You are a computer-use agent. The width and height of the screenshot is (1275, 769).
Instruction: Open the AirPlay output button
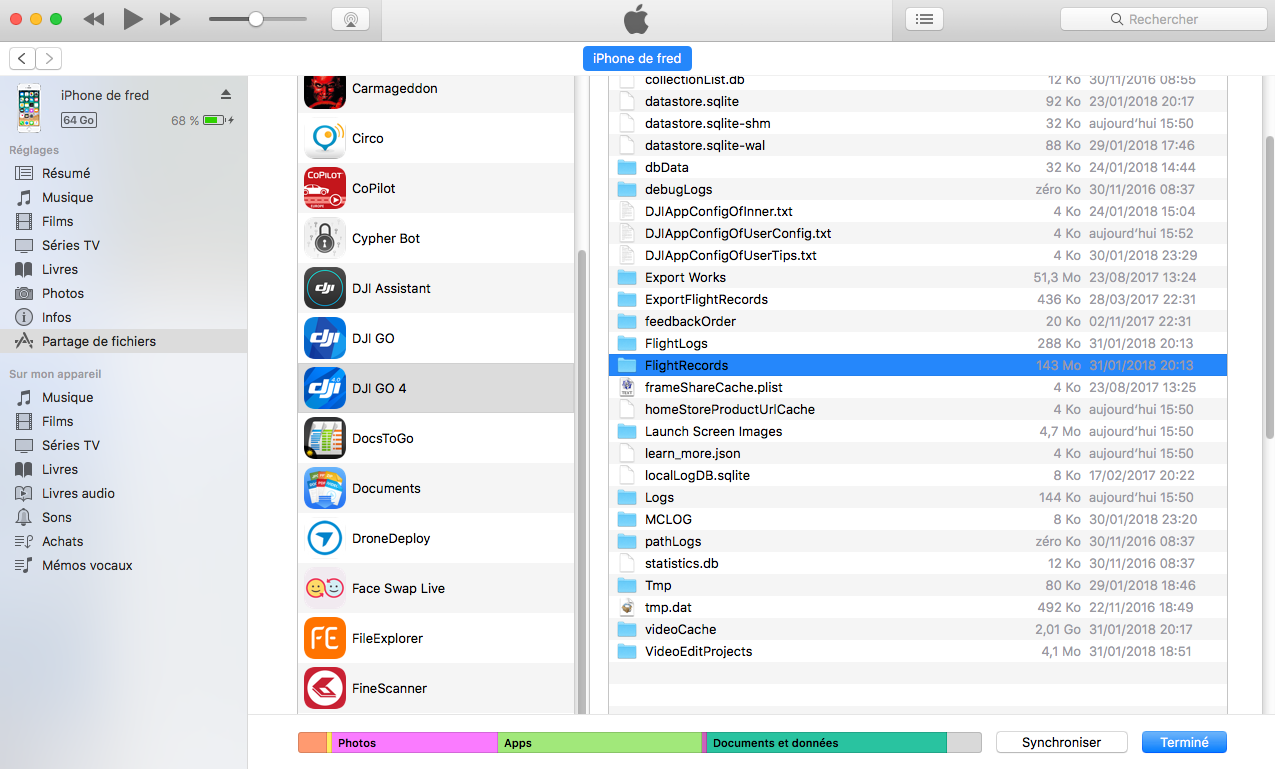click(x=350, y=19)
